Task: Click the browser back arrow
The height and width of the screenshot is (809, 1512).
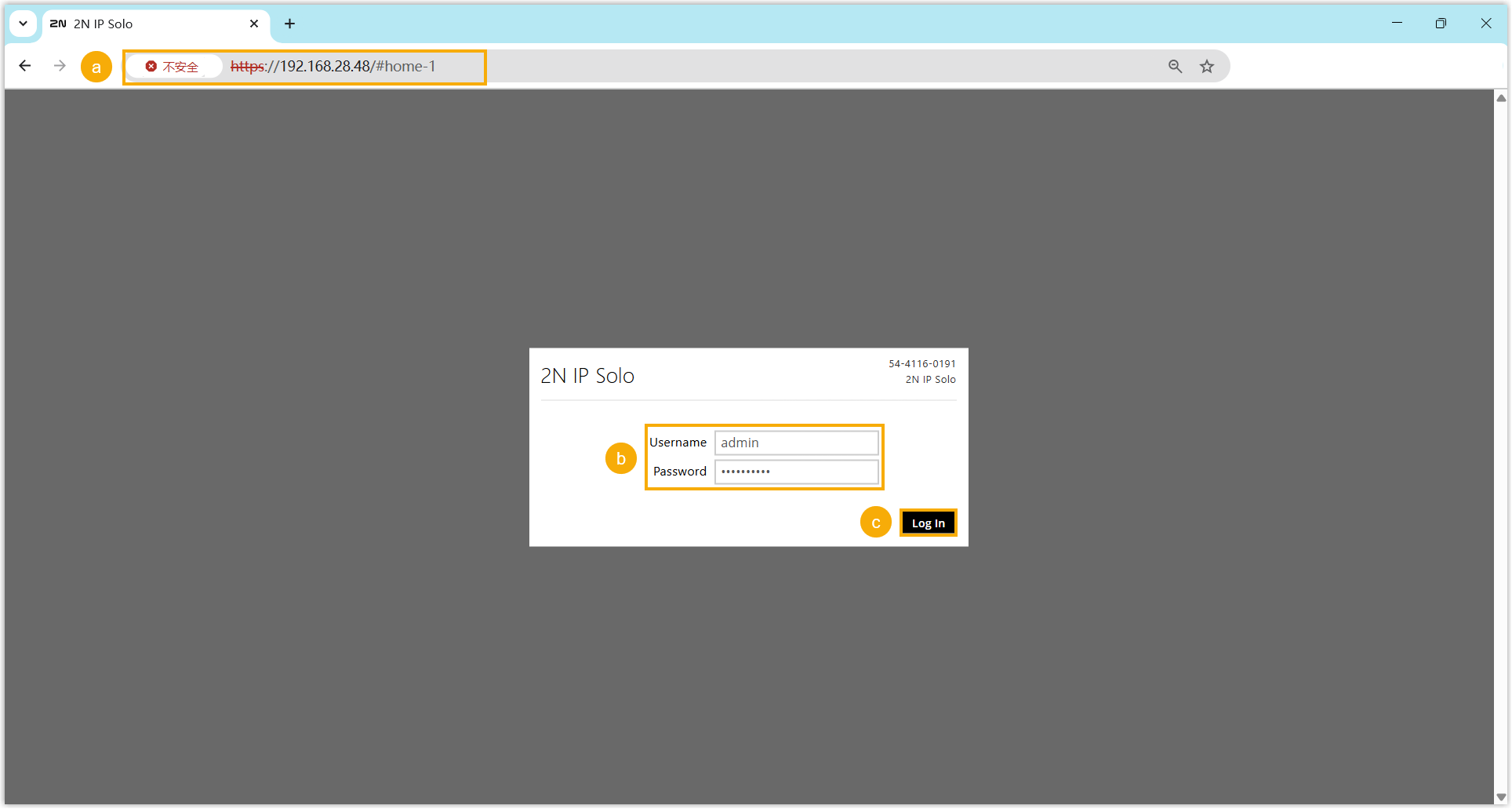Action: click(25, 66)
